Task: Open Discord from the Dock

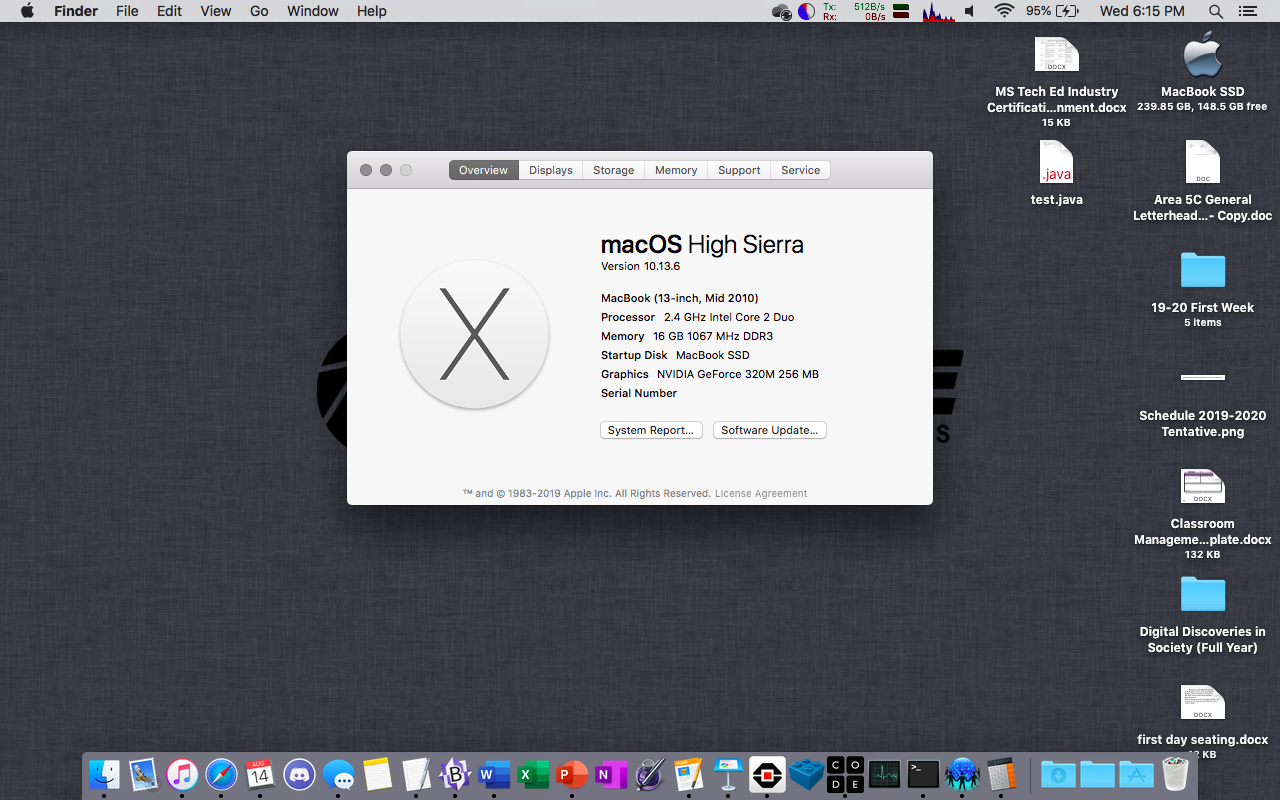Action: (299, 774)
